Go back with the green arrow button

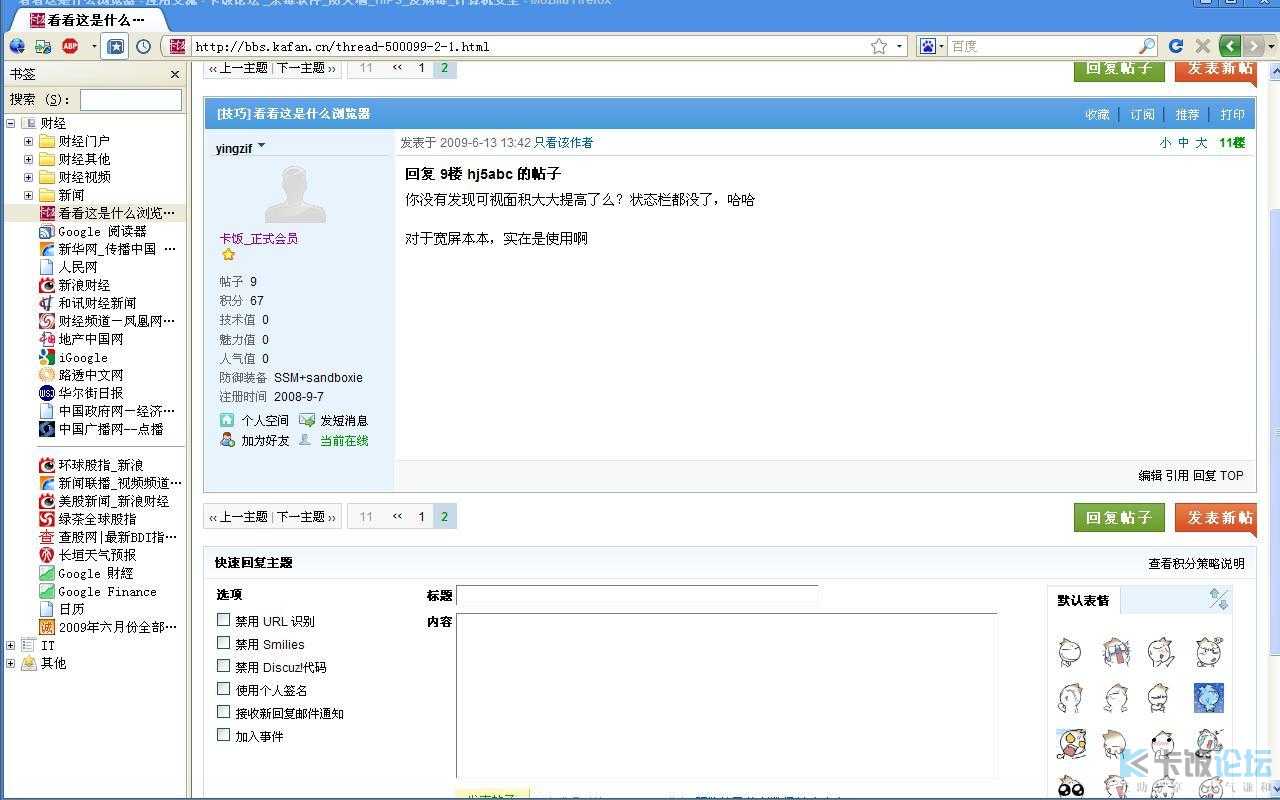click(1230, 46)
